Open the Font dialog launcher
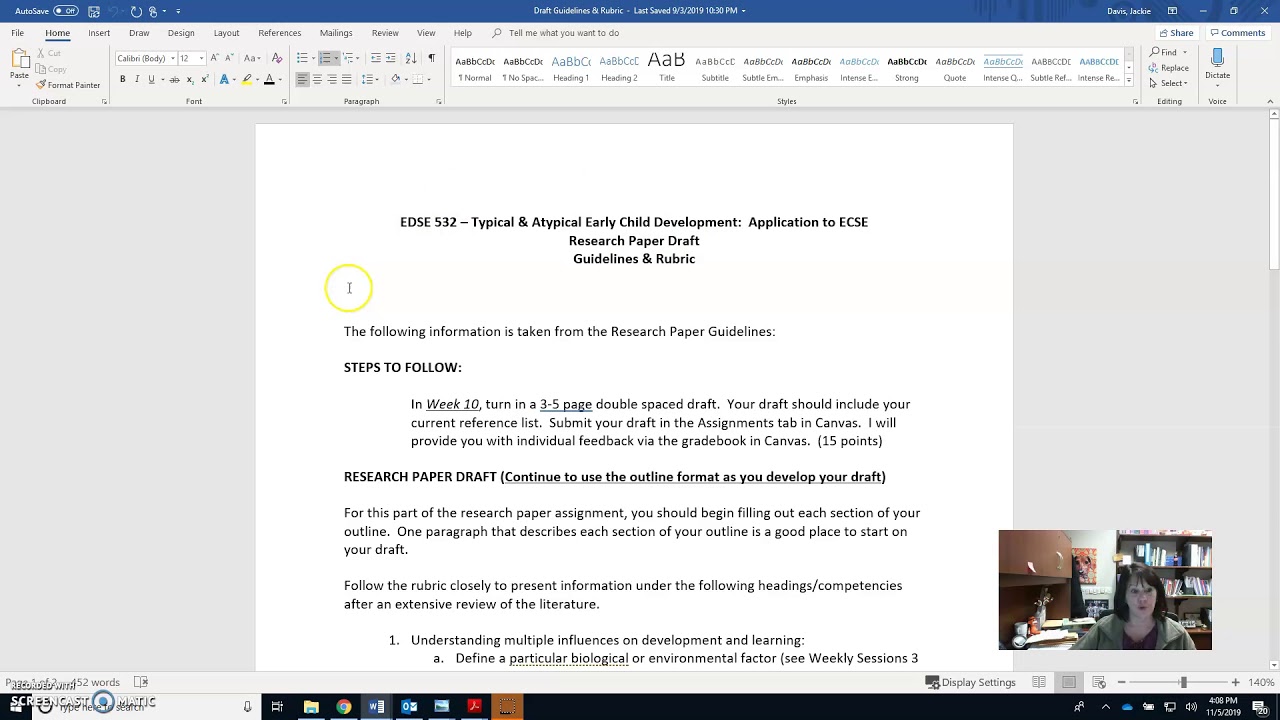 [284, 101]
